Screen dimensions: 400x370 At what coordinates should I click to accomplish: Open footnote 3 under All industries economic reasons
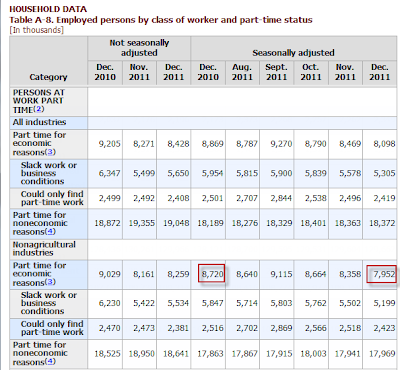[x=50, y=152]
